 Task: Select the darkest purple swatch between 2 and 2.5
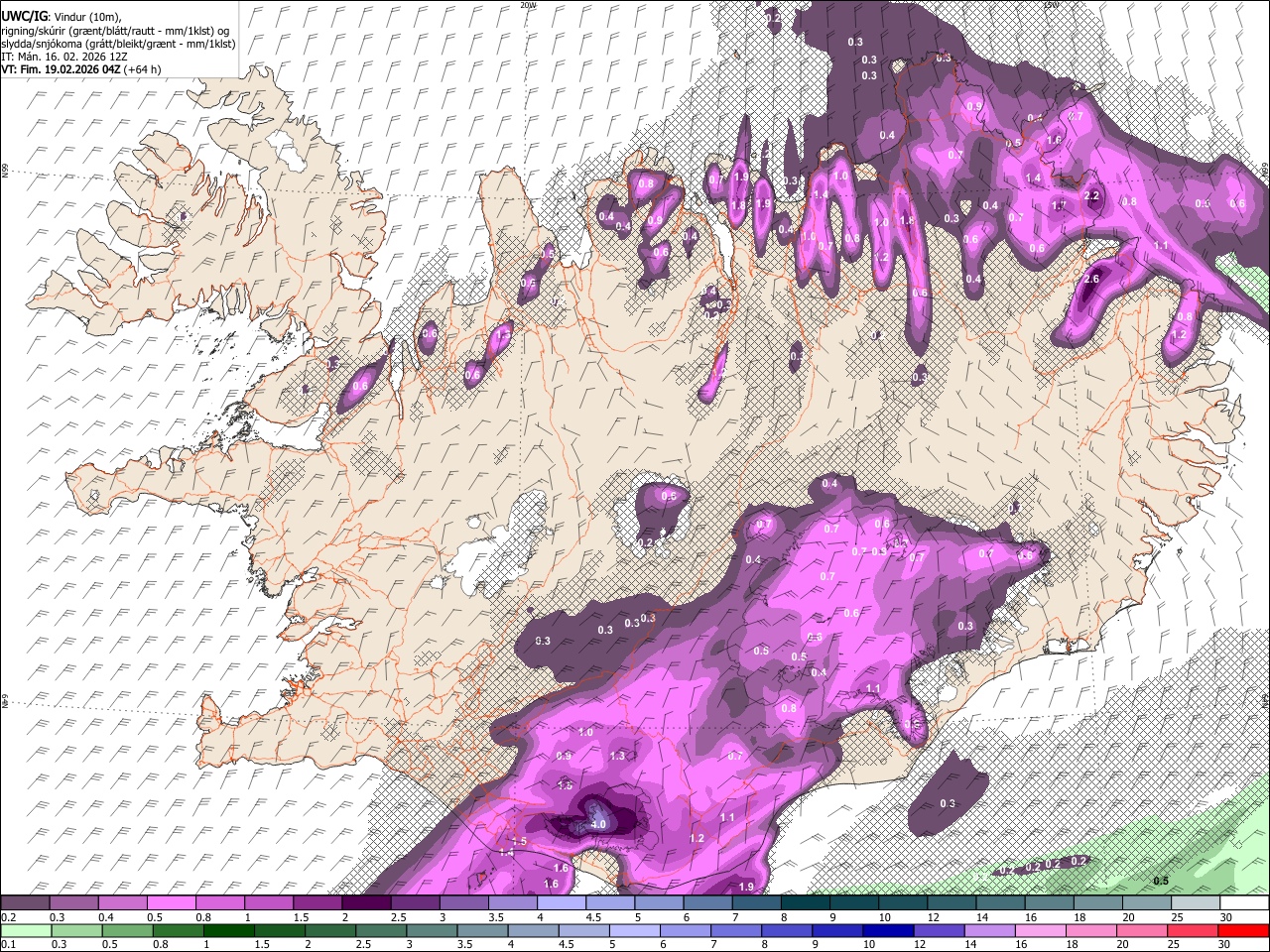pyautogui.click(x=367, y=902)
